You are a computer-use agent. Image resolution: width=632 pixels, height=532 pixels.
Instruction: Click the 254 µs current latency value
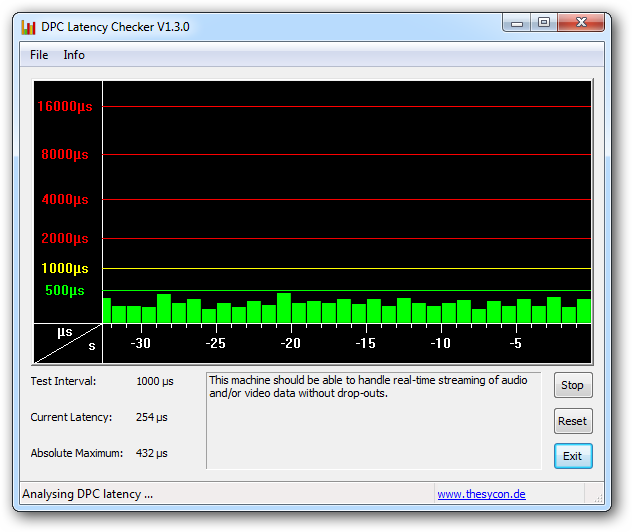tap(152, 417)
